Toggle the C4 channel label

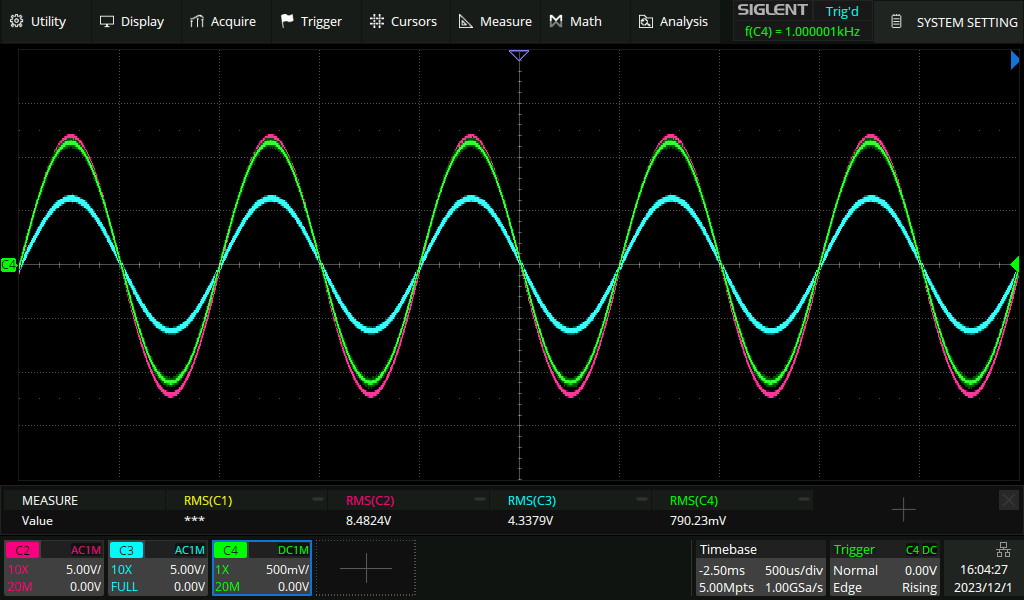231,550
